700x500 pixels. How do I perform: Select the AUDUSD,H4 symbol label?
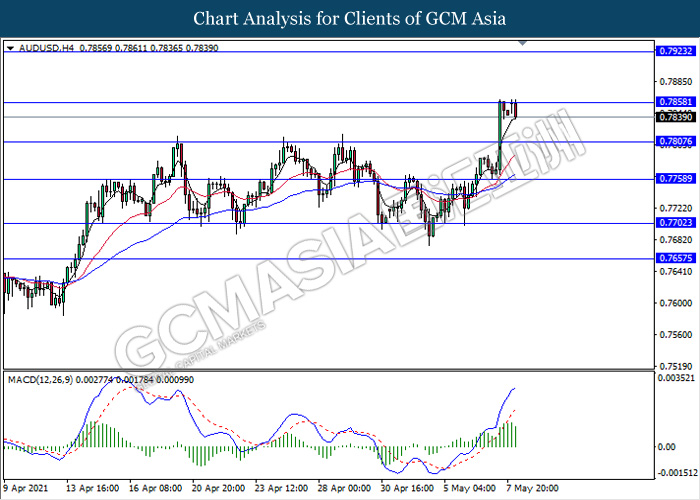46,48
